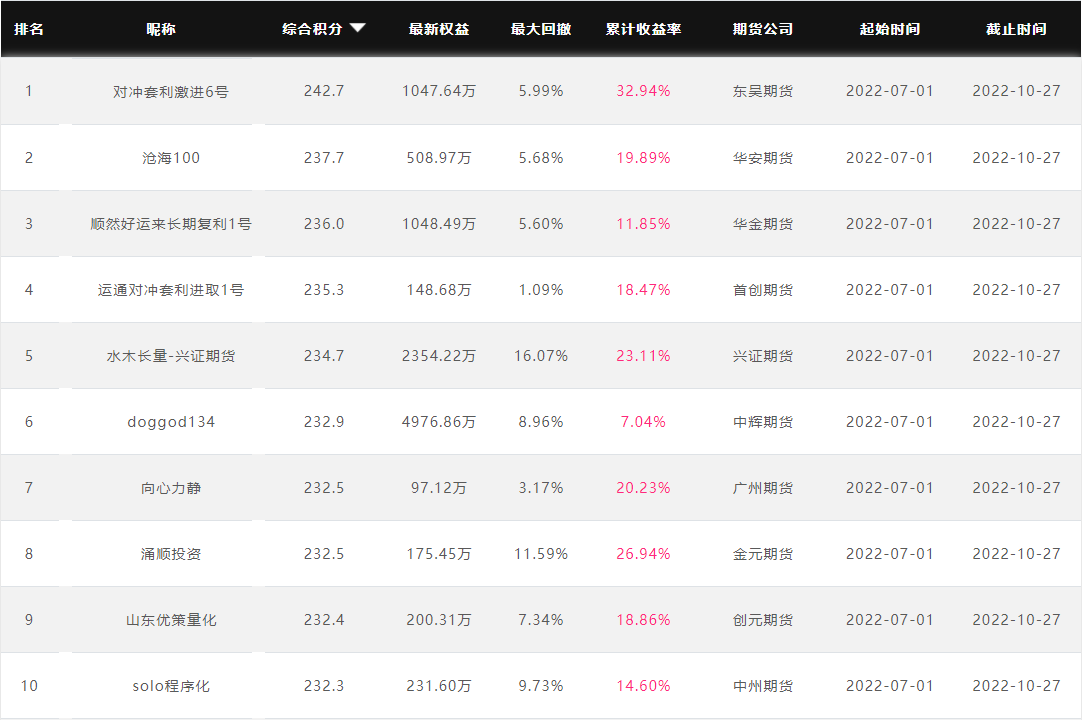Open nickname 山东优策量化
Screen dimensions: 1082x720
170,620
